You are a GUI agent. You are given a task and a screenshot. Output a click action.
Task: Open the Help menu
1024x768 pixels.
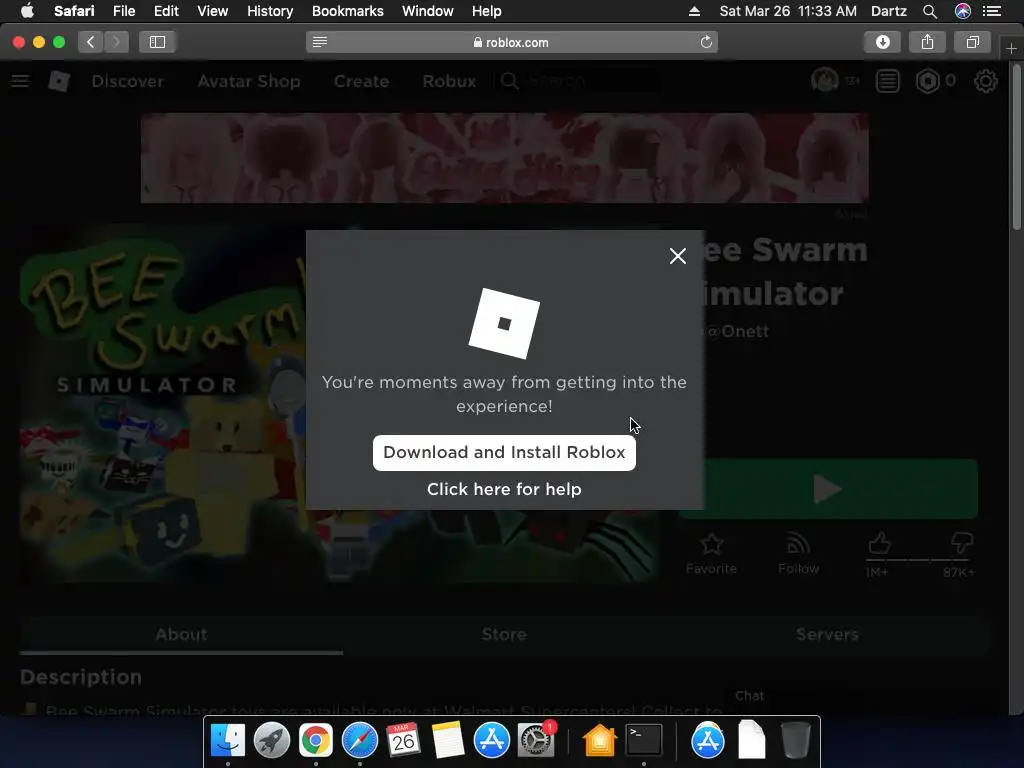tap(487, 11)
